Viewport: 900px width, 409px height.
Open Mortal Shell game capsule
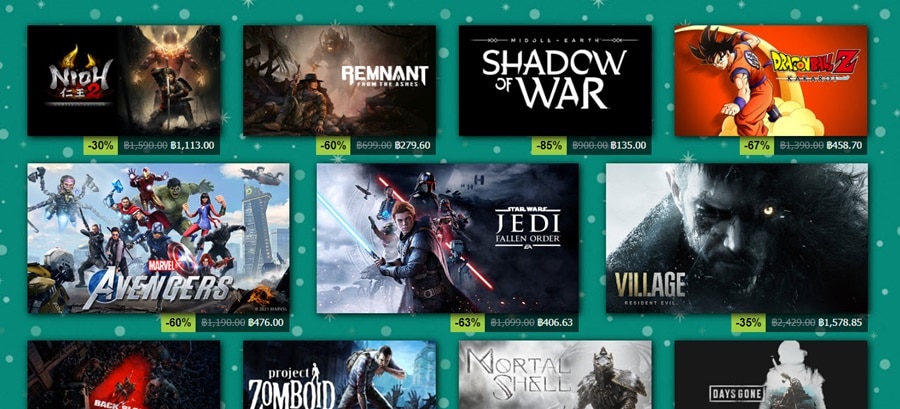coord(555,375)
